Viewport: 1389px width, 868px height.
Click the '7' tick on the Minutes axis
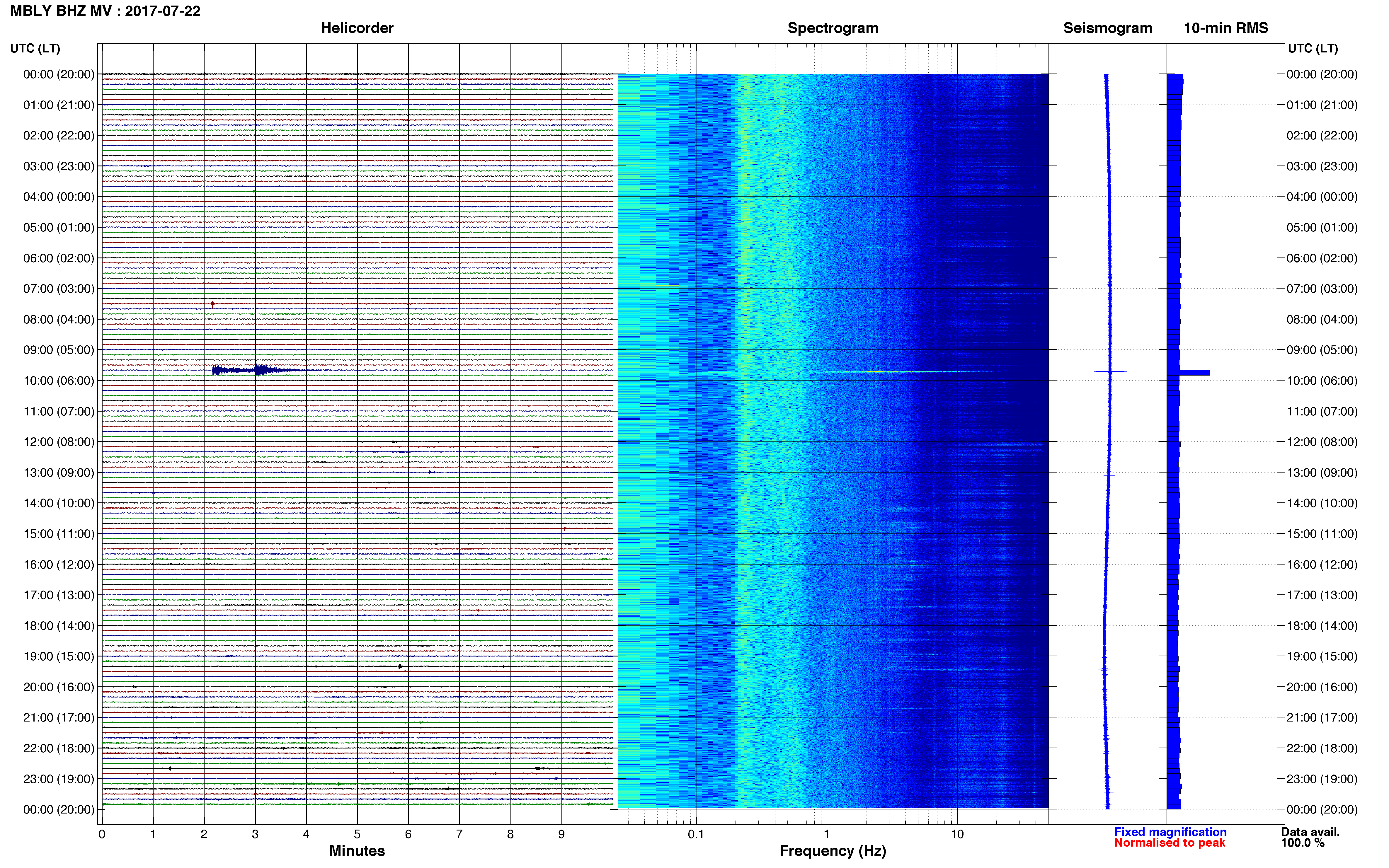[x=459, y=835]
